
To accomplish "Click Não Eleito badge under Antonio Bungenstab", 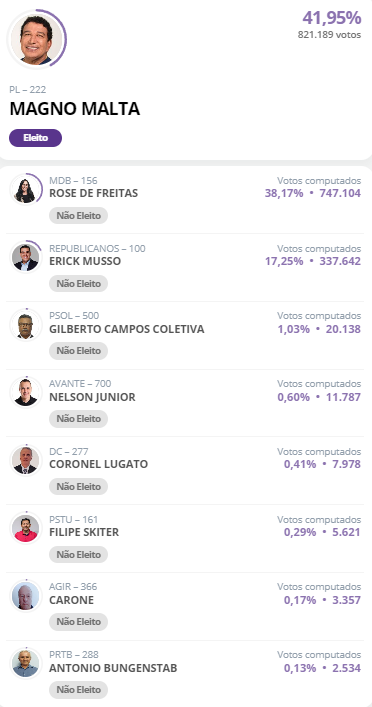I will coord(78,689).
